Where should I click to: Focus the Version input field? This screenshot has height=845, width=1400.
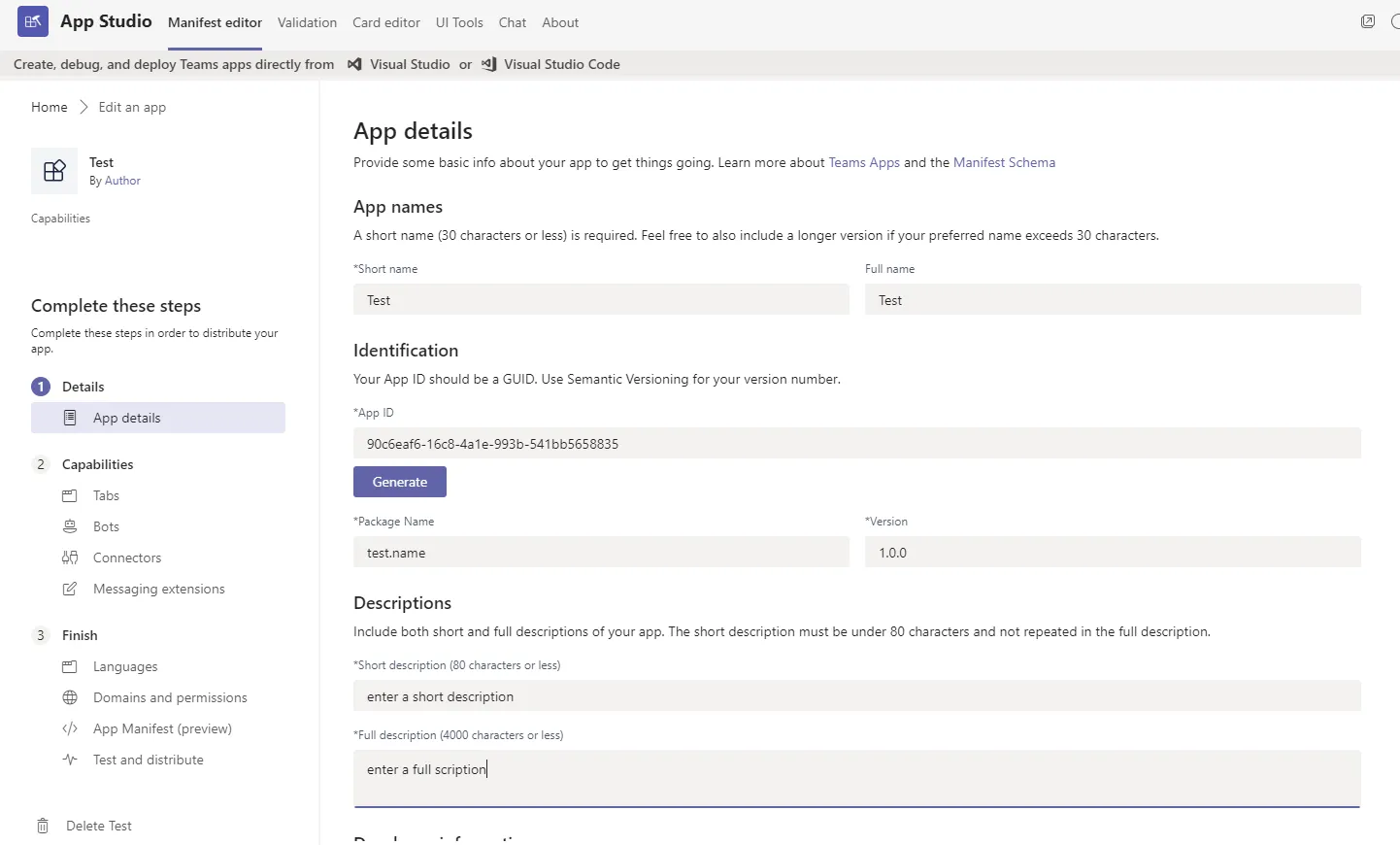pyautogui.click(x=1113, y=553)
